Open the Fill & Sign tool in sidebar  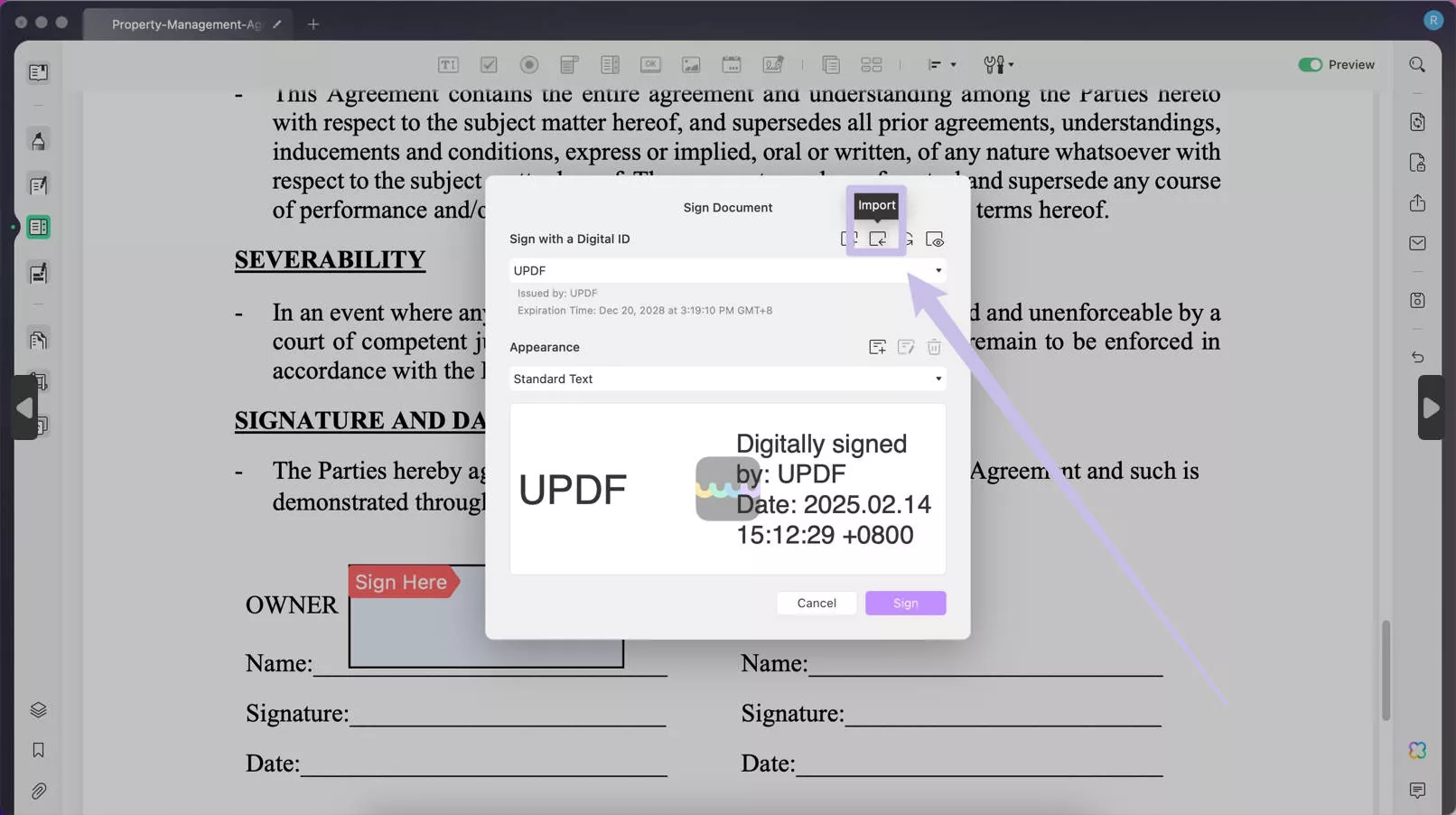pyautogui.click(x=38, y=273)
